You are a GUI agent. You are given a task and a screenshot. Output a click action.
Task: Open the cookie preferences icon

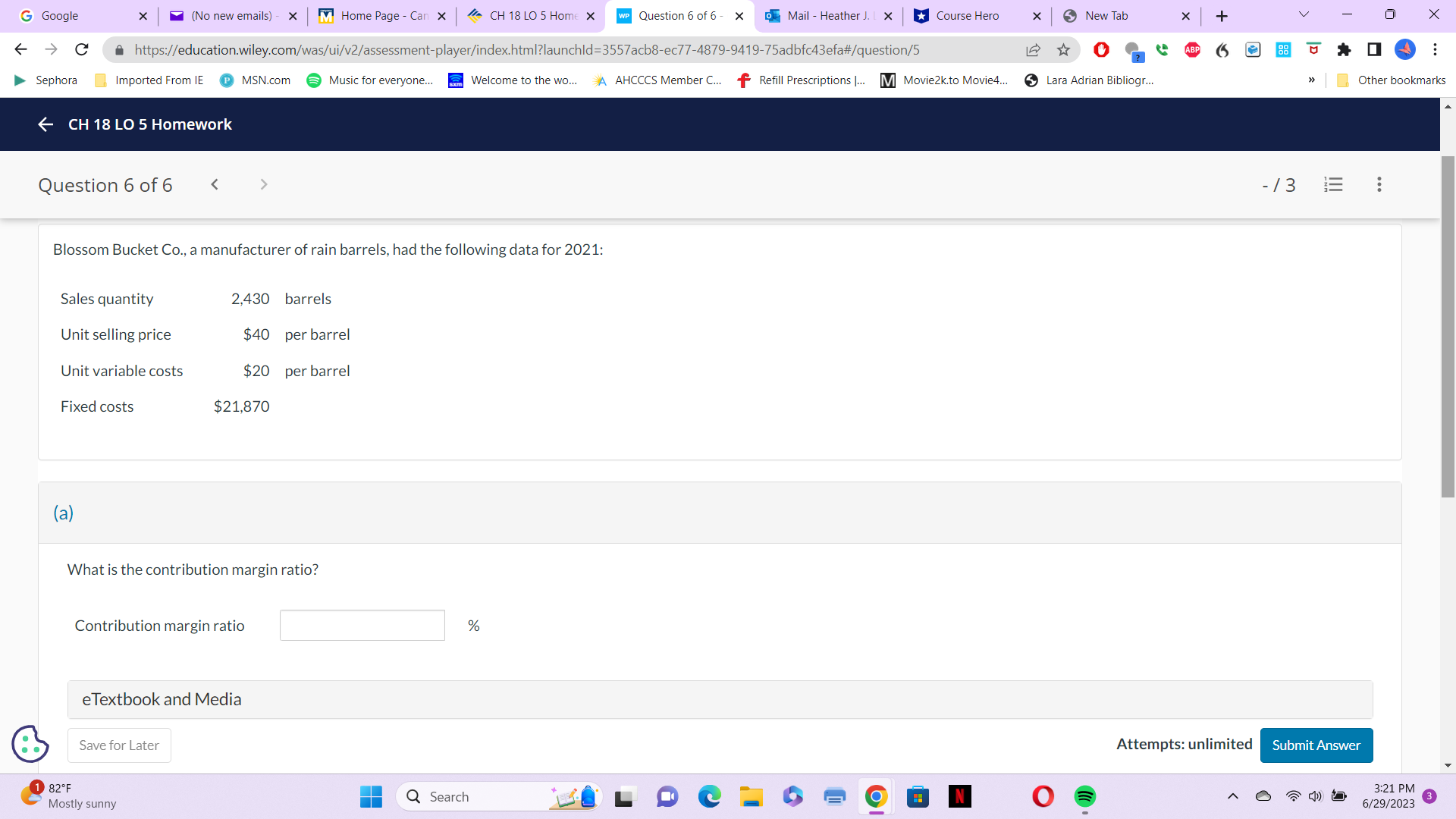click(x=30, y=744)
